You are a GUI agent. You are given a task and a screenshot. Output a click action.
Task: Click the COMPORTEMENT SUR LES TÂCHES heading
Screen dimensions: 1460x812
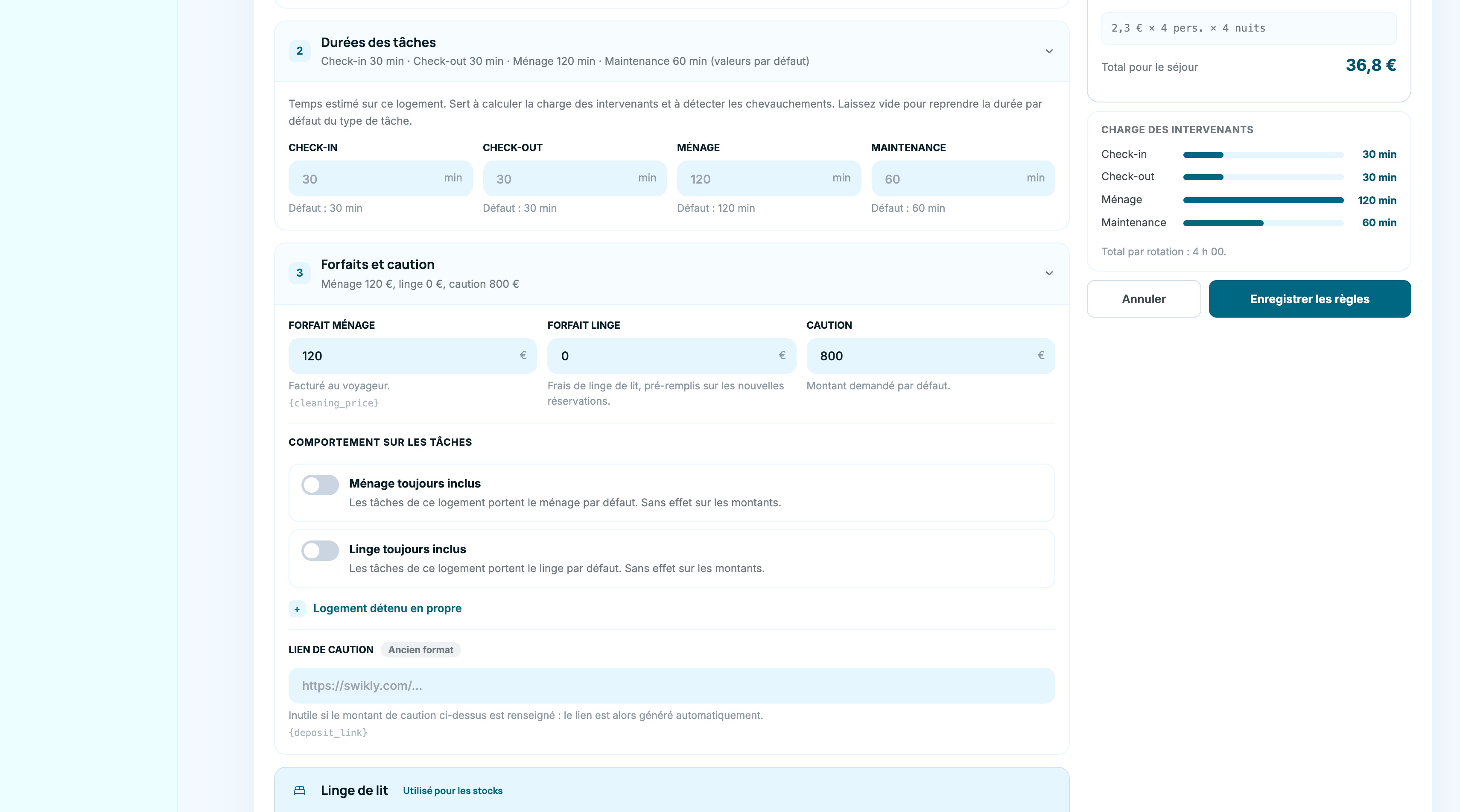380,442
